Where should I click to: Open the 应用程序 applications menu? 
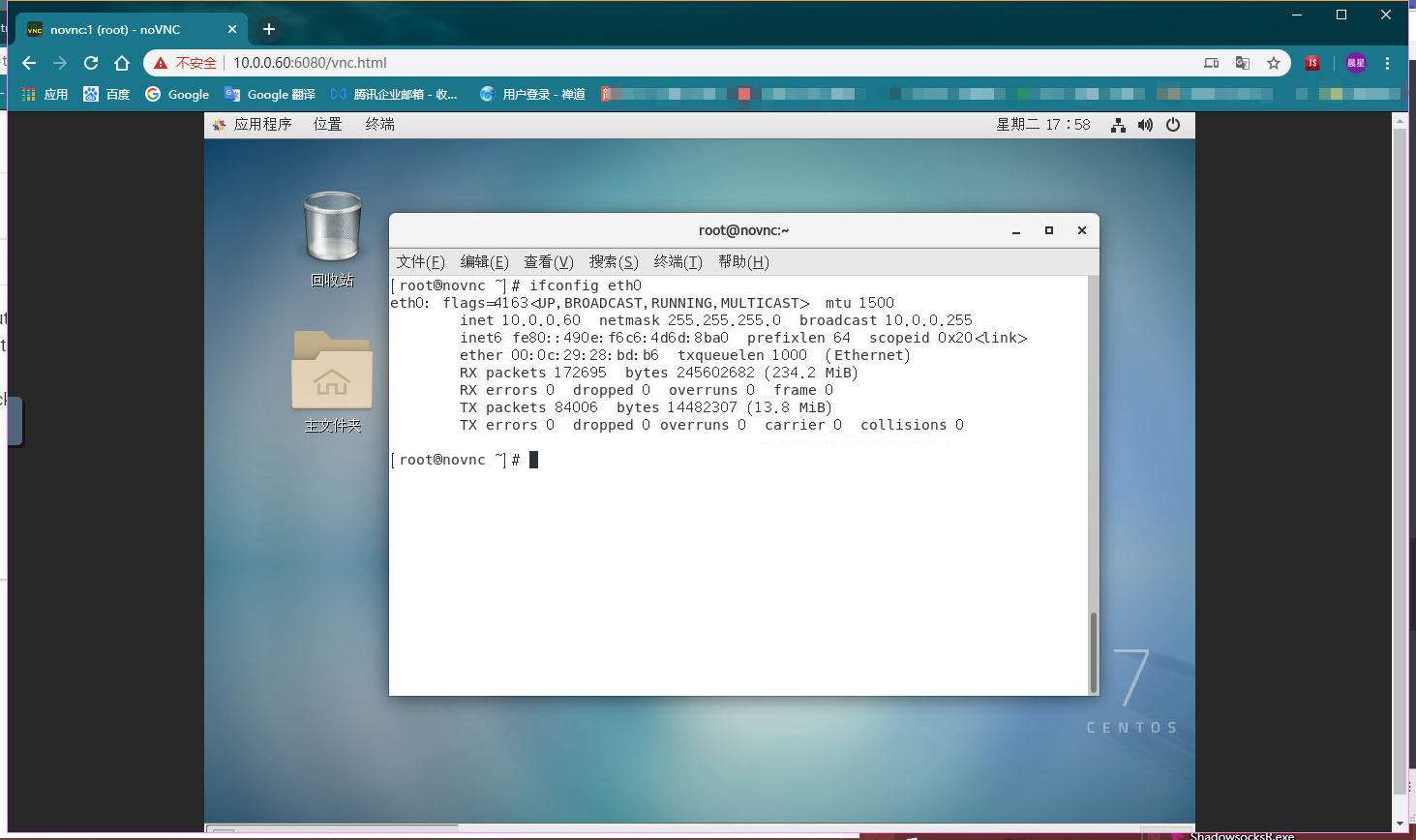[253, 125]
